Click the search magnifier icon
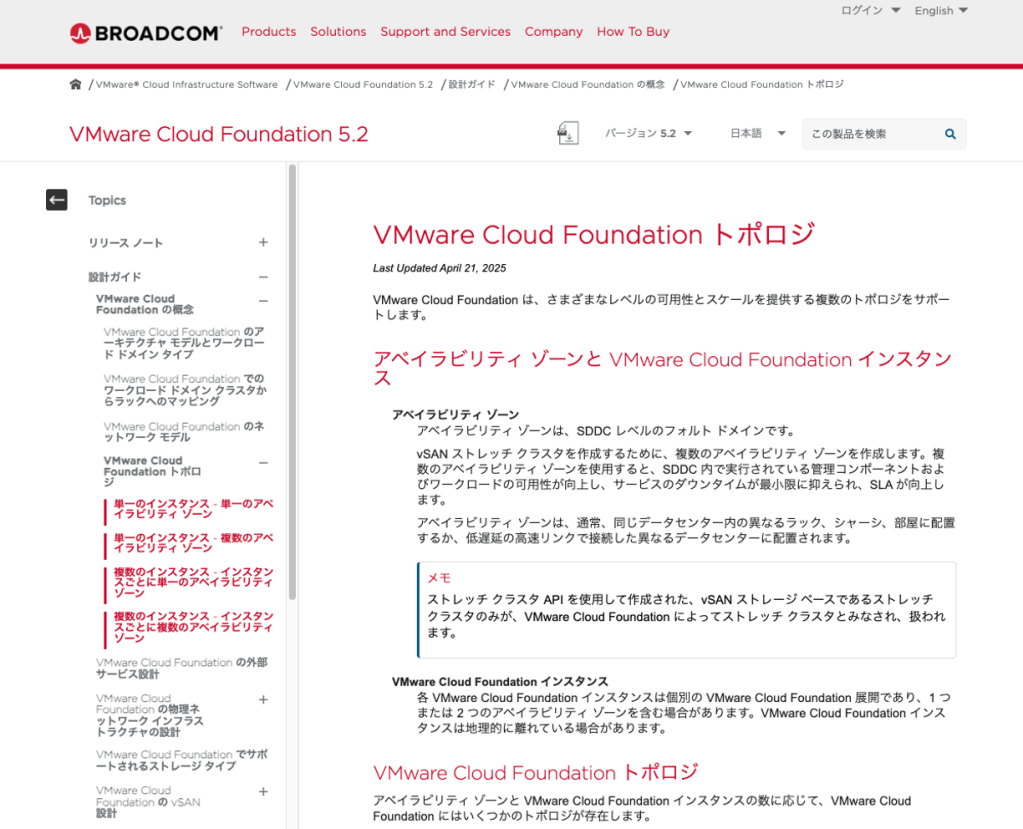This screenshot has width=1023, height=829. pos(950,134)
